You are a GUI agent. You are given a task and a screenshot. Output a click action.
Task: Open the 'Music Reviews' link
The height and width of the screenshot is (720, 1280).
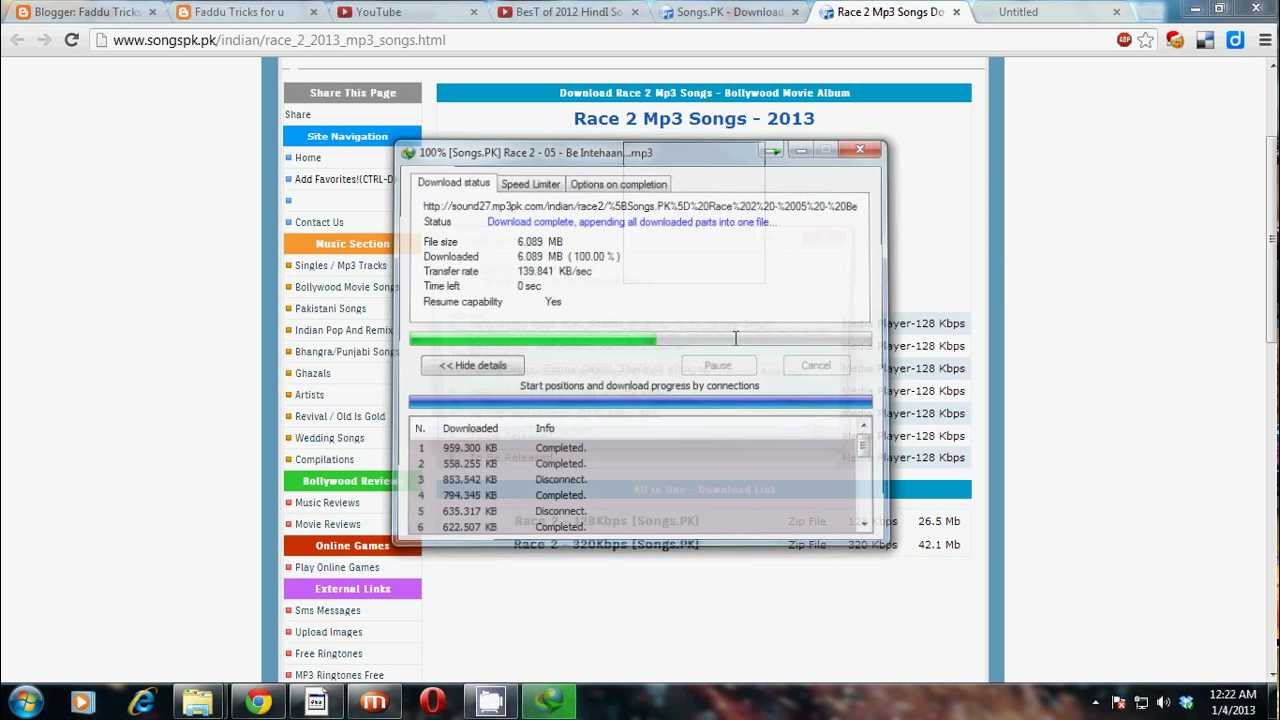tap(327, 503)
